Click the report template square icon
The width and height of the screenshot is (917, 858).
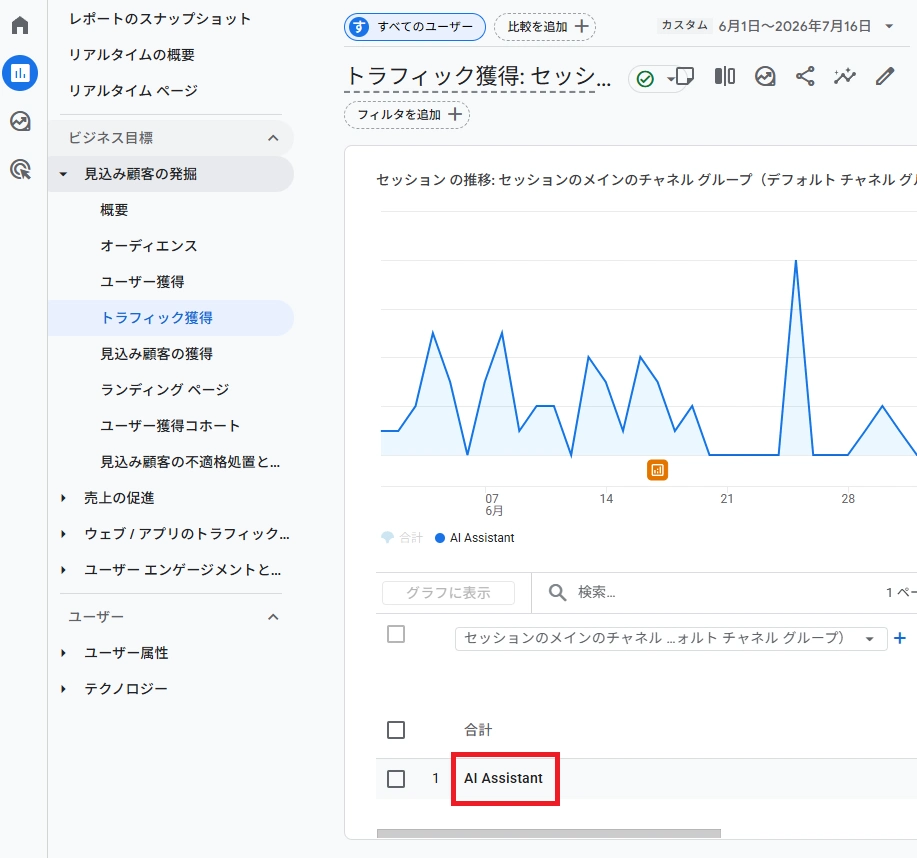[x=684, y=76]
